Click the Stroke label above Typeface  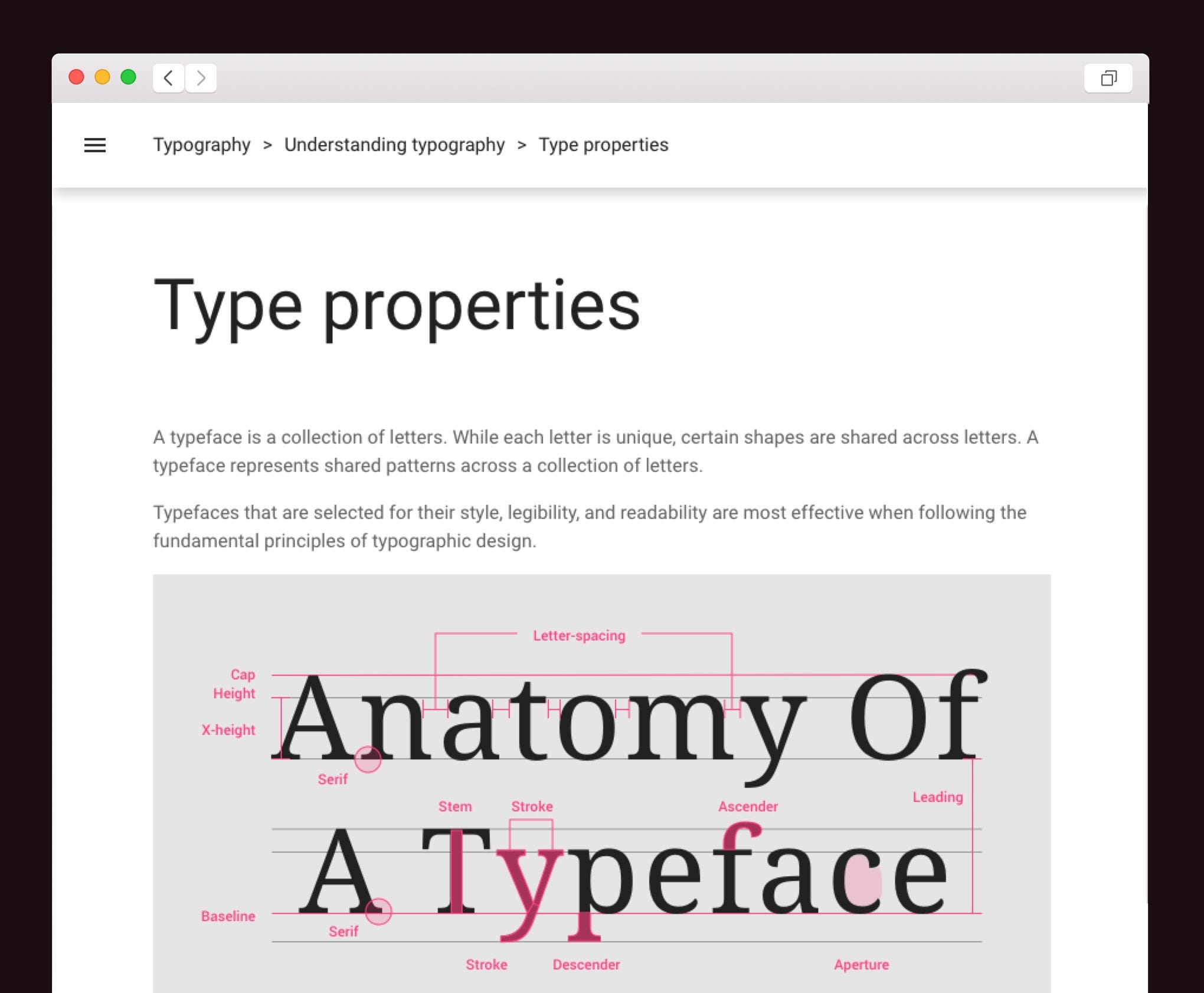click(532, 807)
